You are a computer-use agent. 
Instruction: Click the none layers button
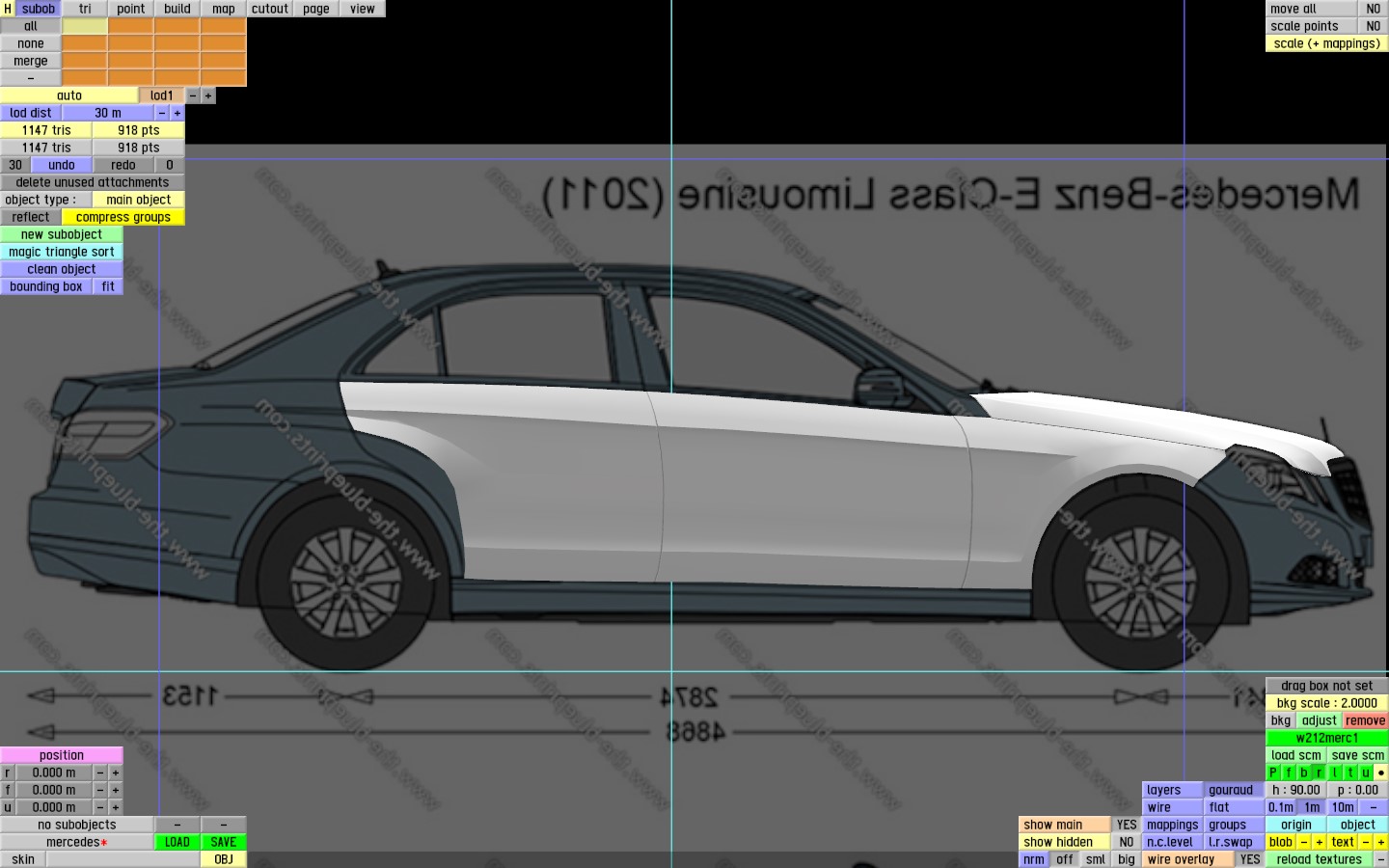(31, 43)
